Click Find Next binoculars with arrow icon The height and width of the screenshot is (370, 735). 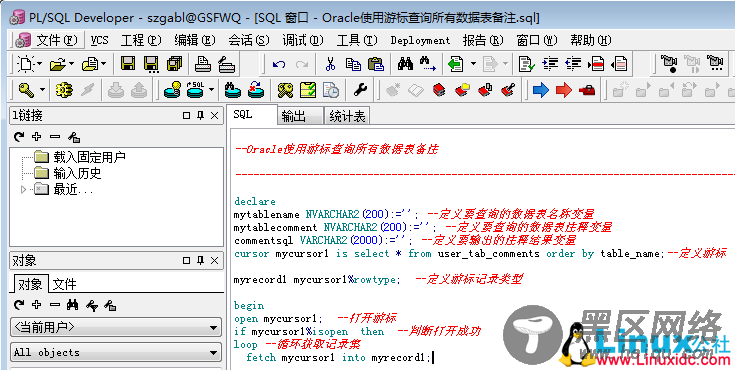coord(428,64)
